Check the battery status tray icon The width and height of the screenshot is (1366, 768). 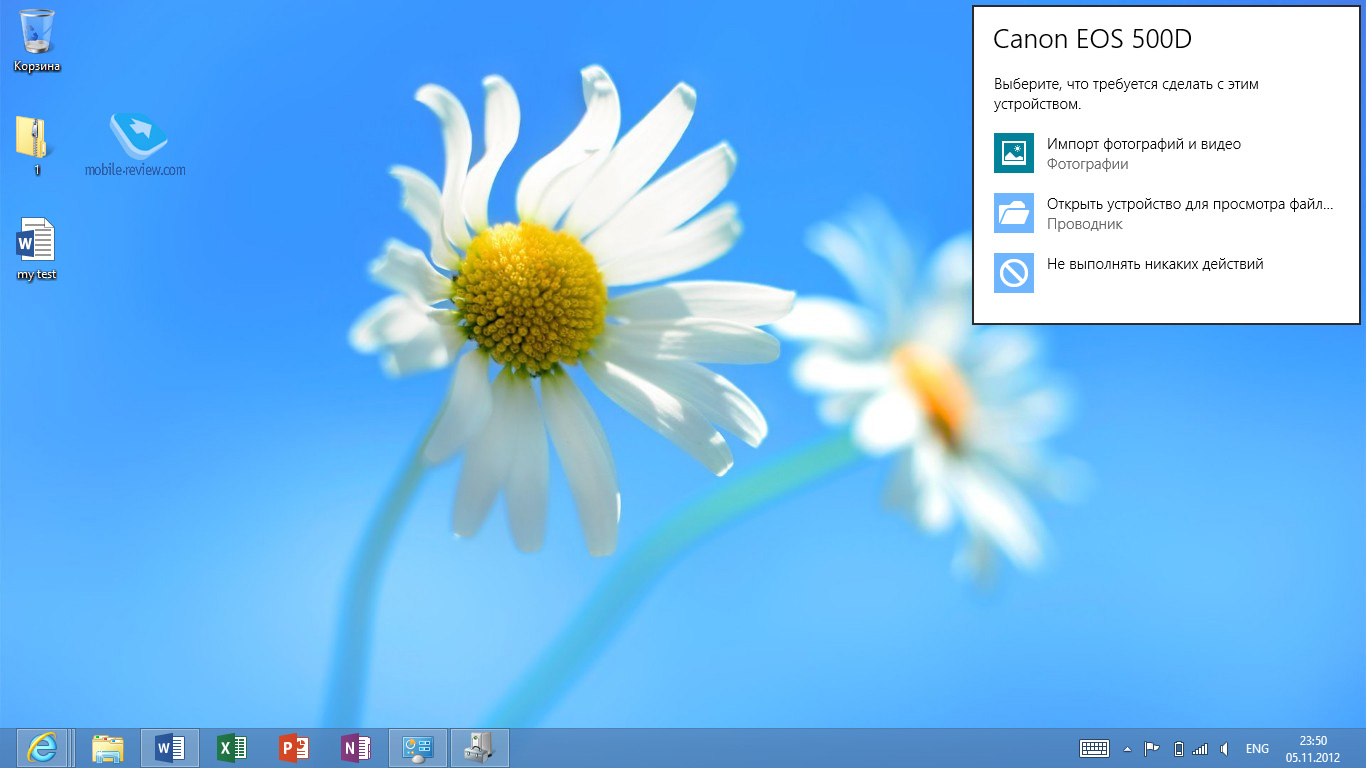coord(1179,748)
